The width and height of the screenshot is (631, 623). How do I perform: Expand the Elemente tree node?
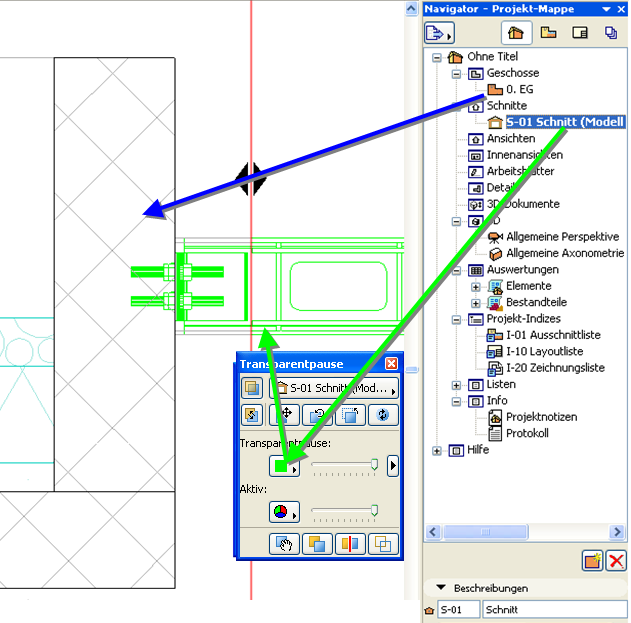[476, 287]
